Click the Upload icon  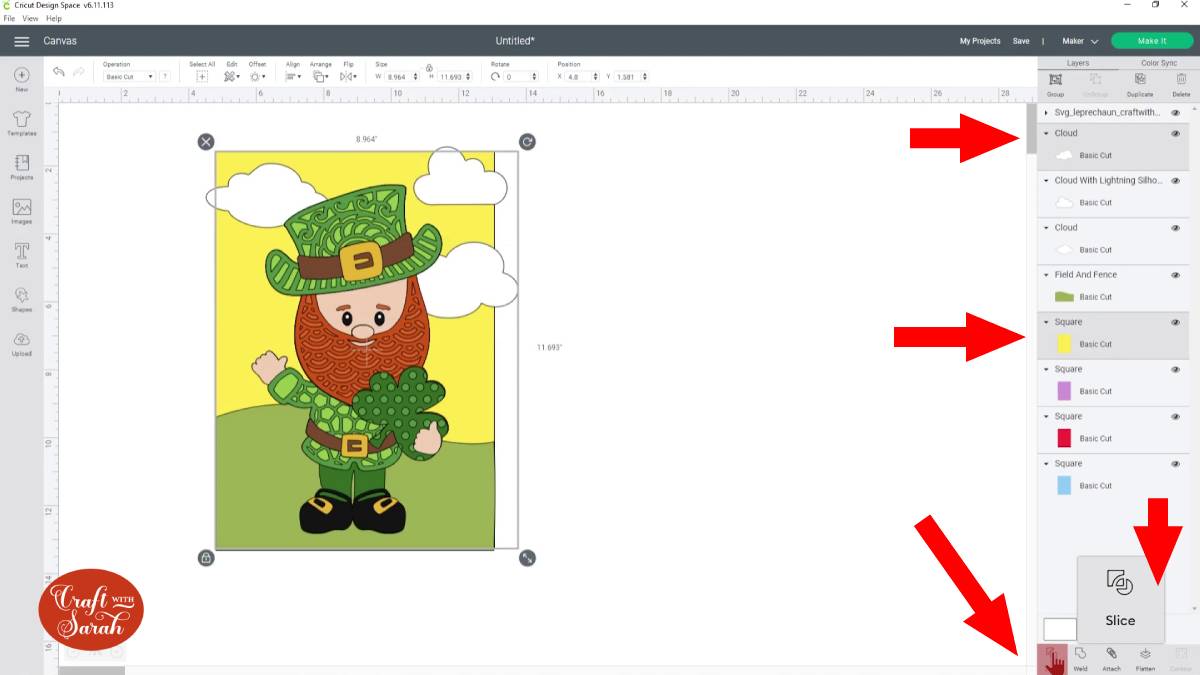[21, 342]
